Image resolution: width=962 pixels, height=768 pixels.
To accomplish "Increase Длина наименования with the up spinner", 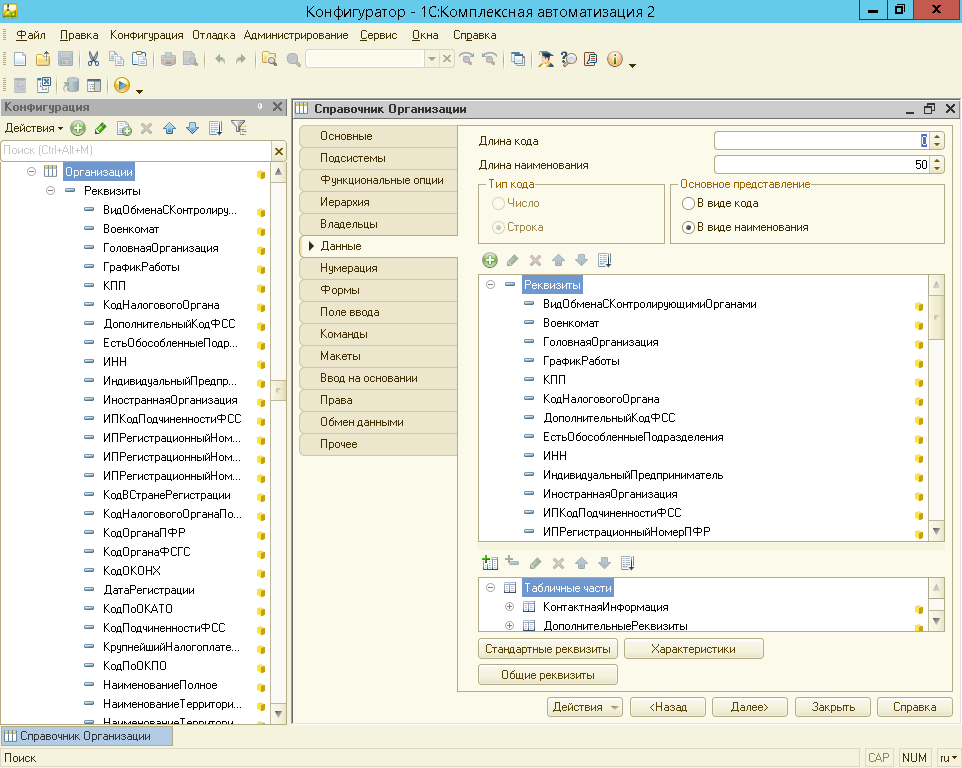I will [937, 161].
